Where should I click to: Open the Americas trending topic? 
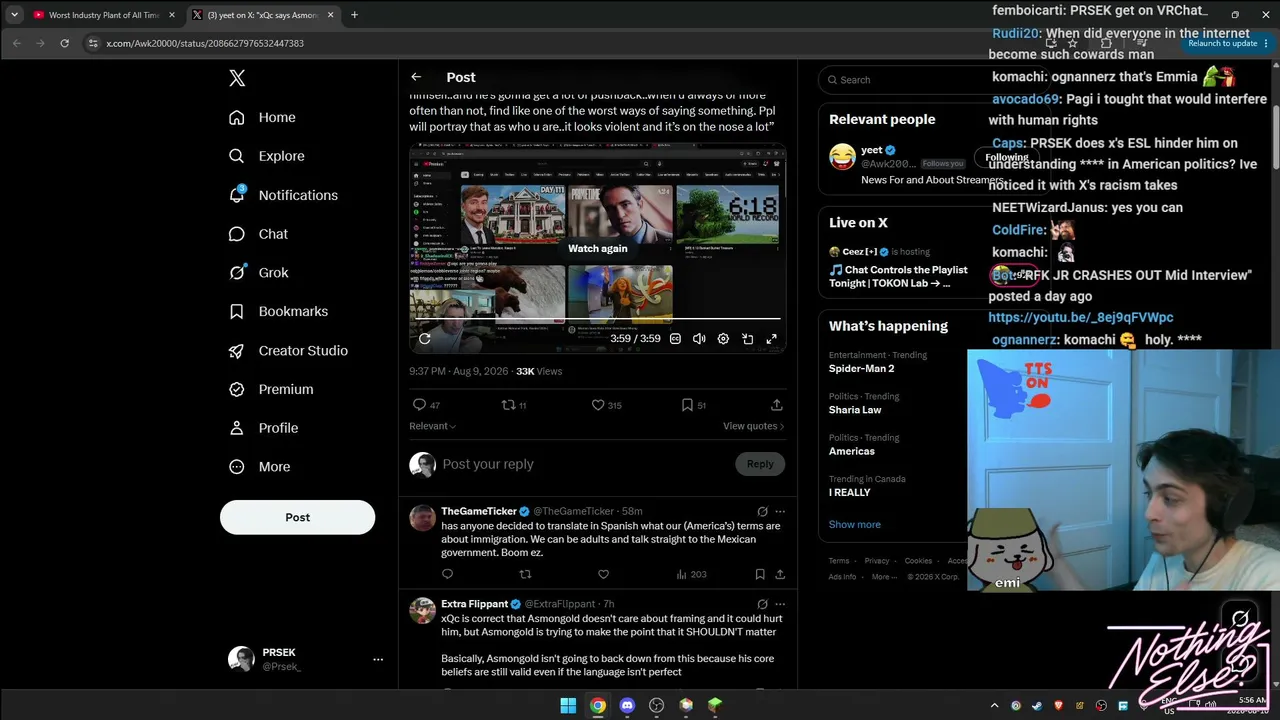click(x=852, y=451)
